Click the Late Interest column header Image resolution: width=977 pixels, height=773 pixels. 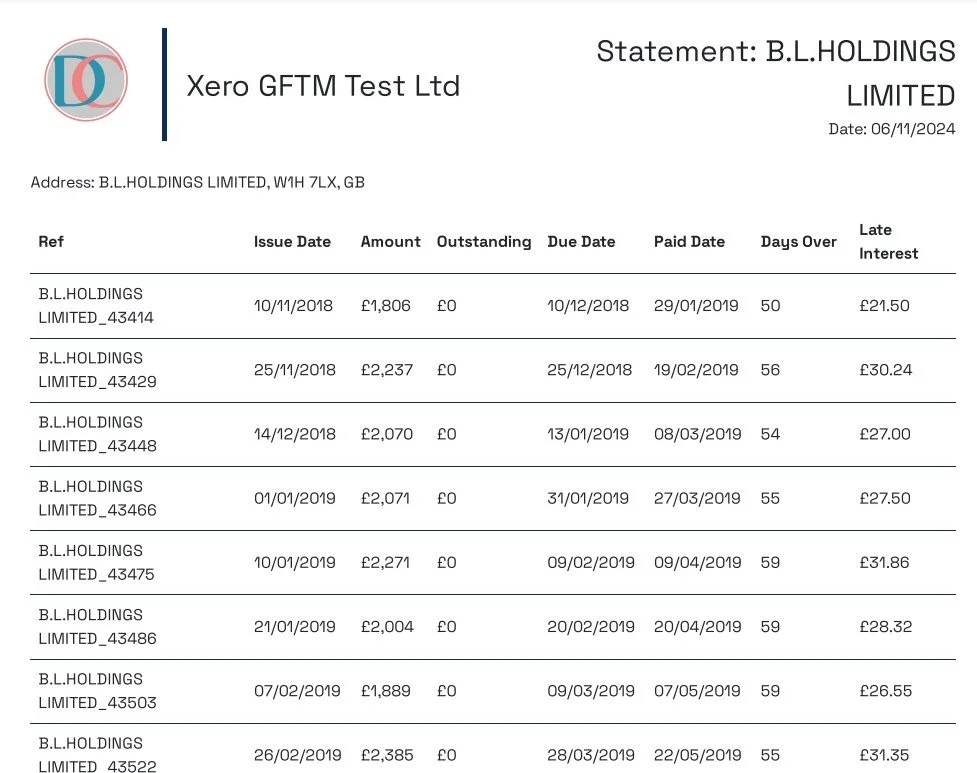(x=889, y=242)
